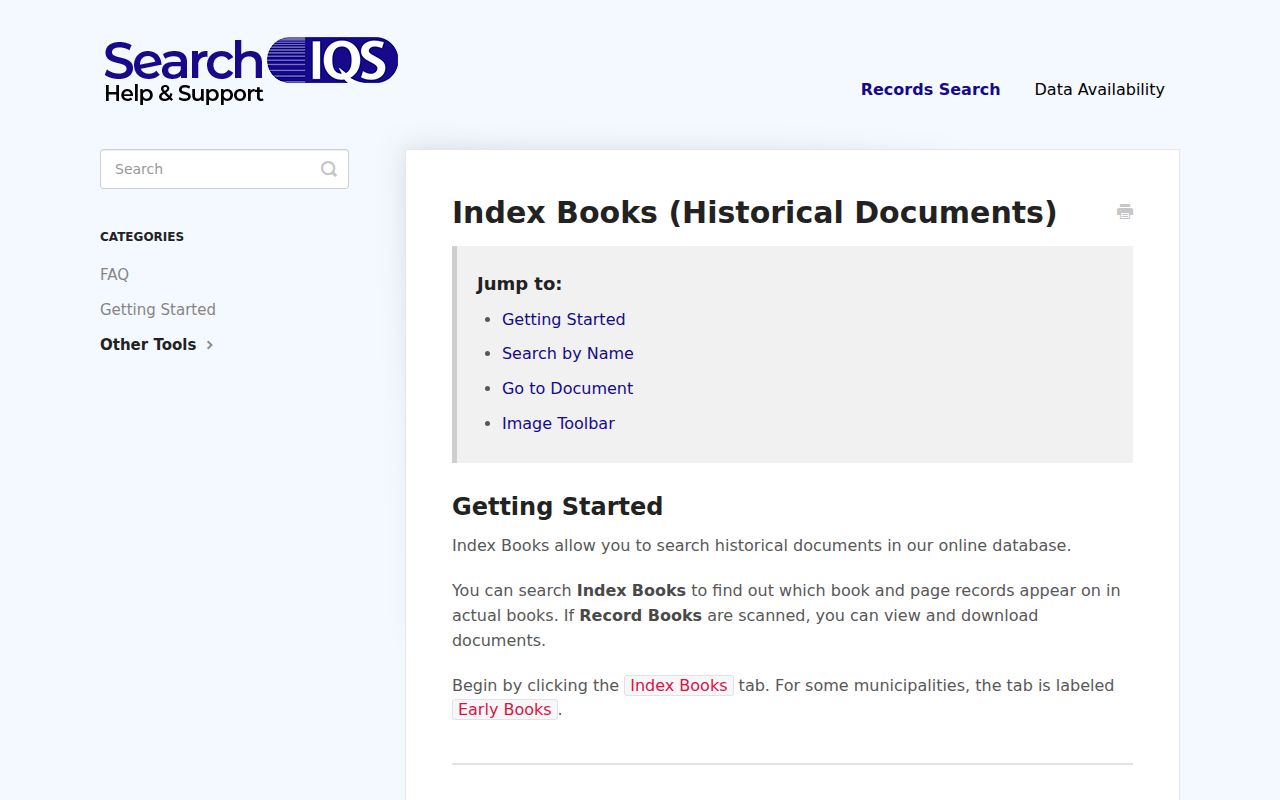This screenshot has width=1280, height=800.
Task: Jump to Search by Name section
Action: (567, 353)
